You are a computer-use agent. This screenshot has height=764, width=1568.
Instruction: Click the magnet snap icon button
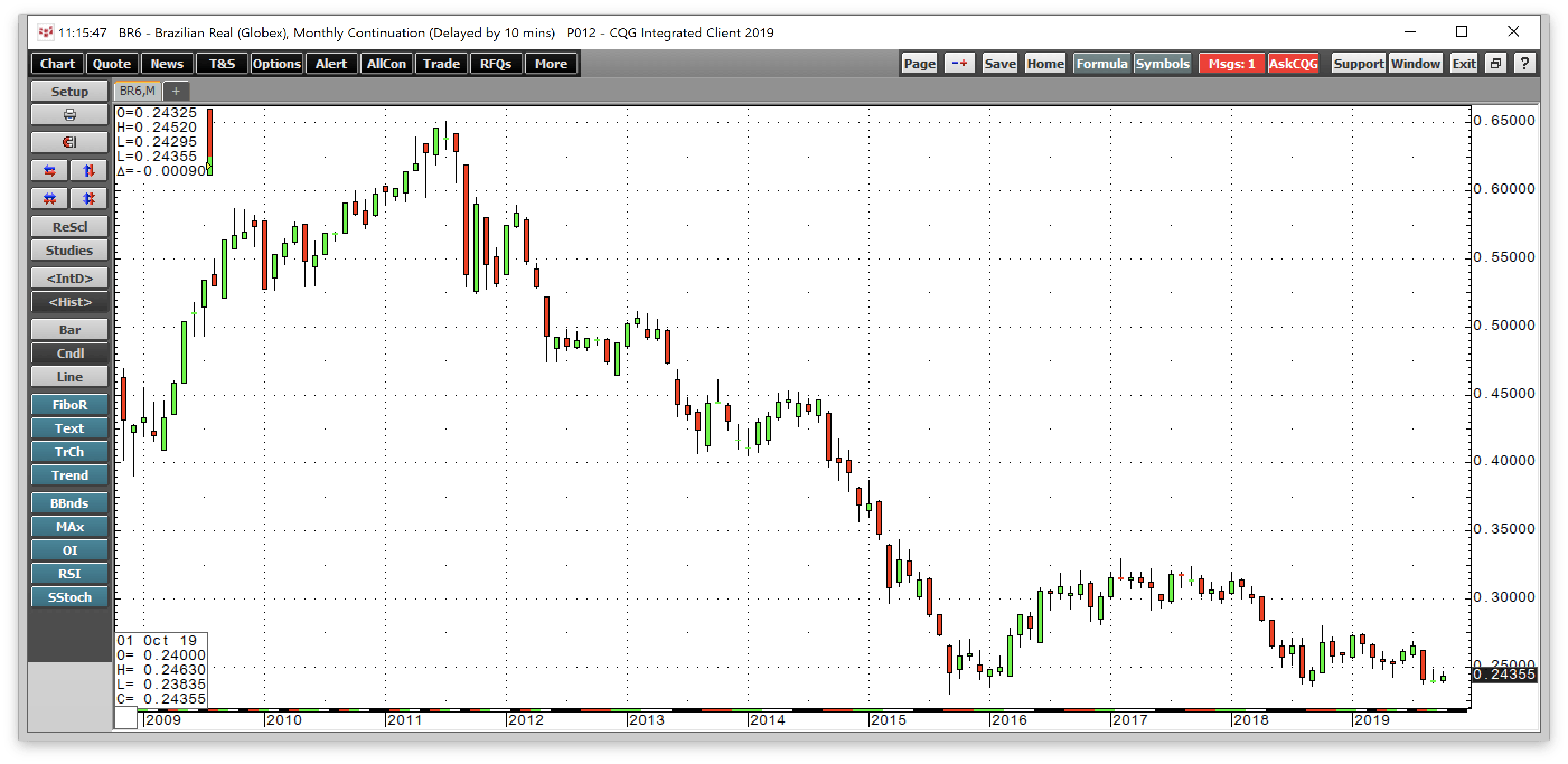pos(69,142)
